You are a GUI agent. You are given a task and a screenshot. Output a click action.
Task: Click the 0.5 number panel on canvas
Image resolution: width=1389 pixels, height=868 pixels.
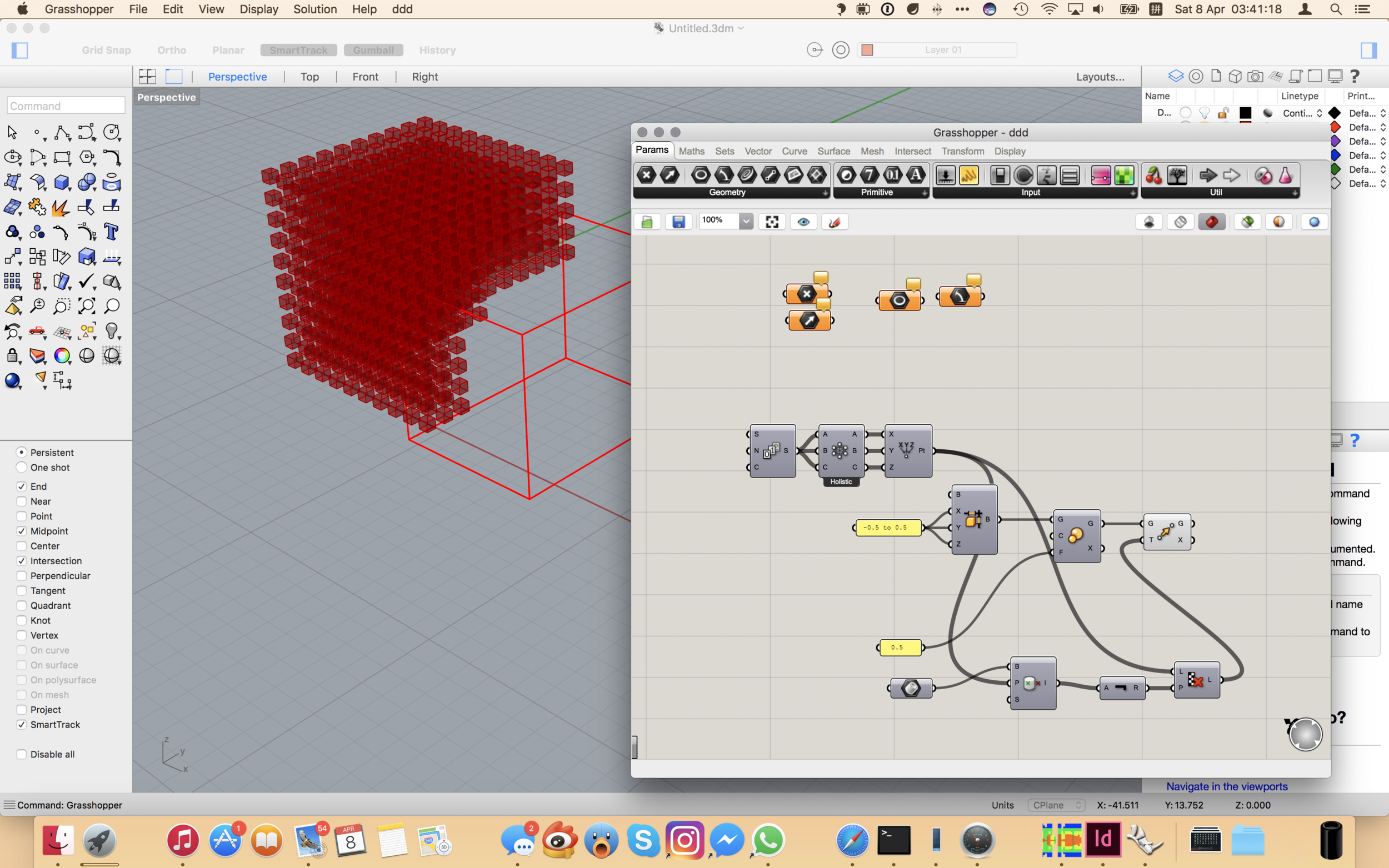point(900,648)
